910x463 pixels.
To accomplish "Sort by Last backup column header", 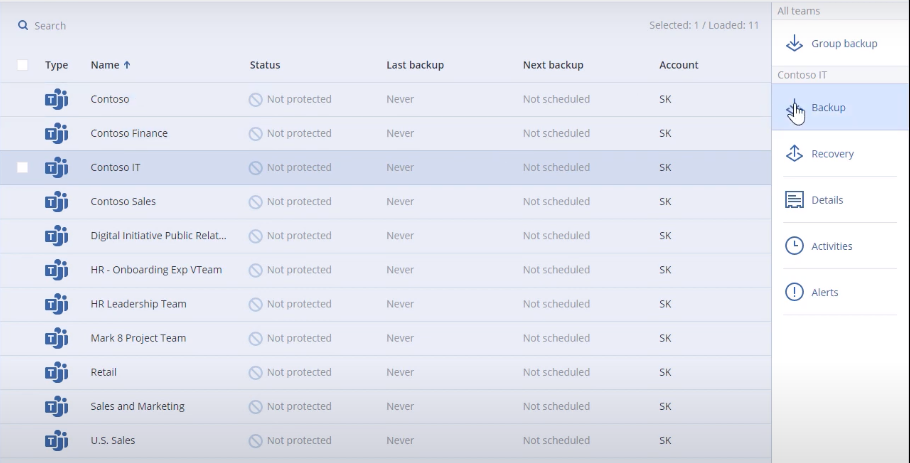I will (415, 65).
